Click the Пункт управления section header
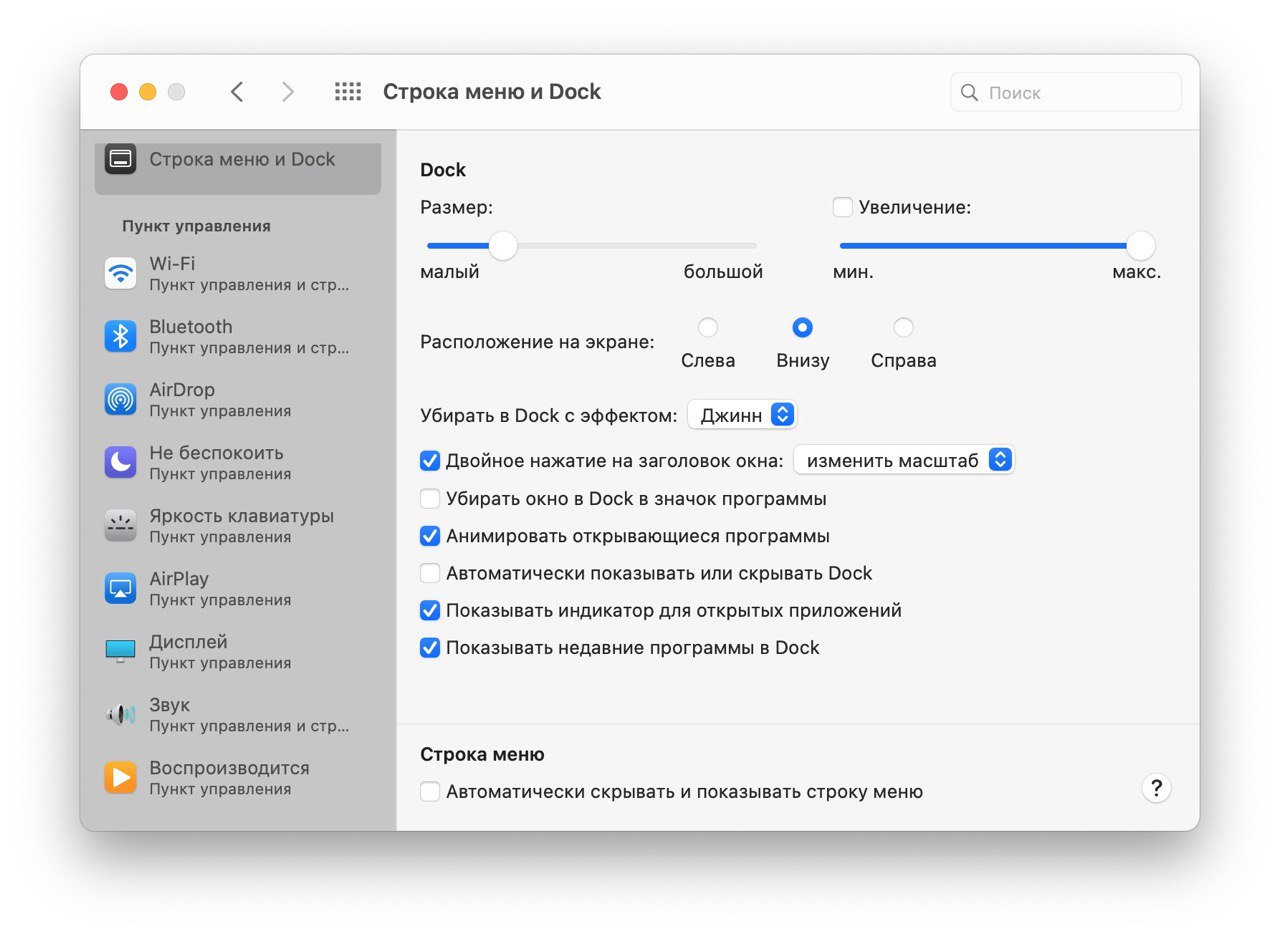The image size is (1280, 937). 196,226
